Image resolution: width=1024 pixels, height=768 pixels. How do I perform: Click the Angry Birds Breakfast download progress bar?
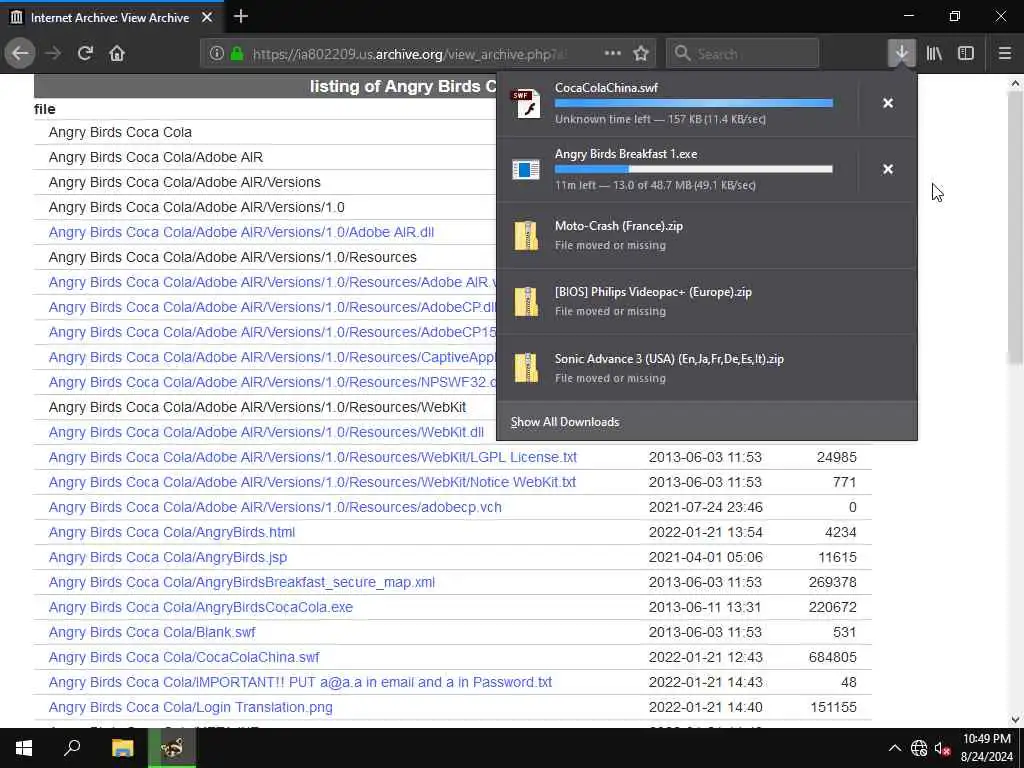pyautogui.click(x=694, y=169)
